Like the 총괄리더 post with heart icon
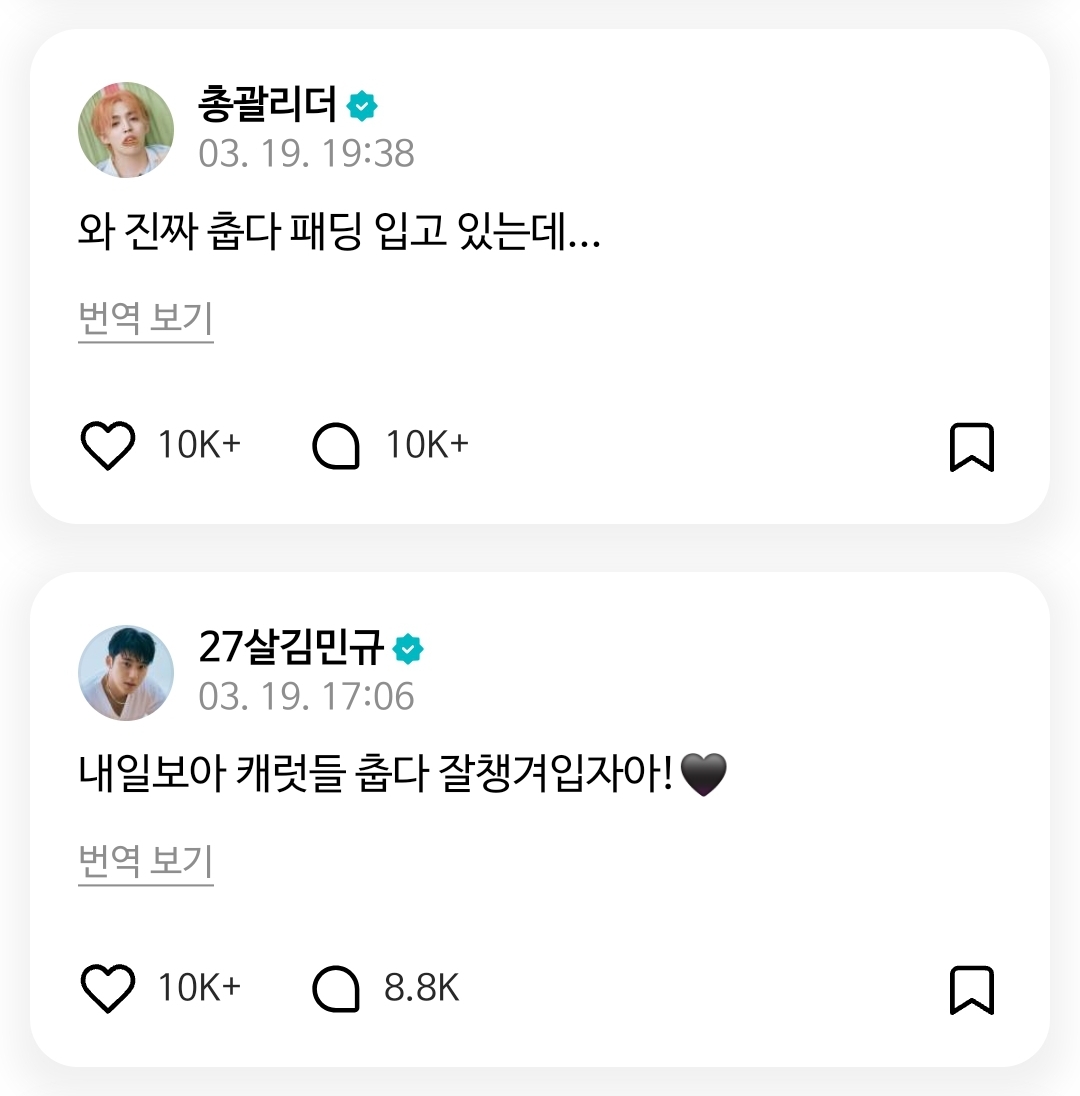Image resolution: width=1080 pixels, height=1096 pixels. [x=108, y=445]
